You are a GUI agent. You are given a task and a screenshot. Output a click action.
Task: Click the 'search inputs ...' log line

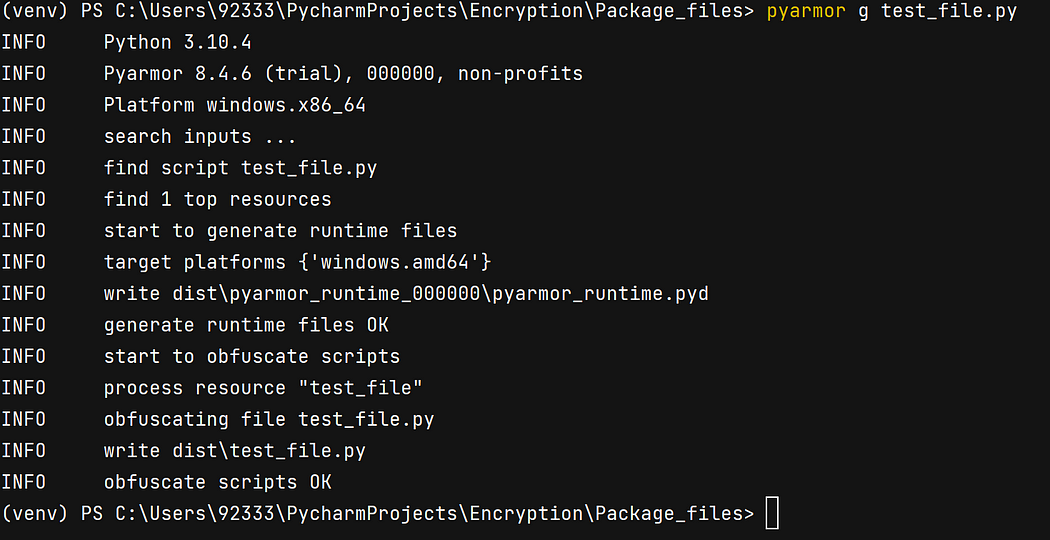point(200,137)
